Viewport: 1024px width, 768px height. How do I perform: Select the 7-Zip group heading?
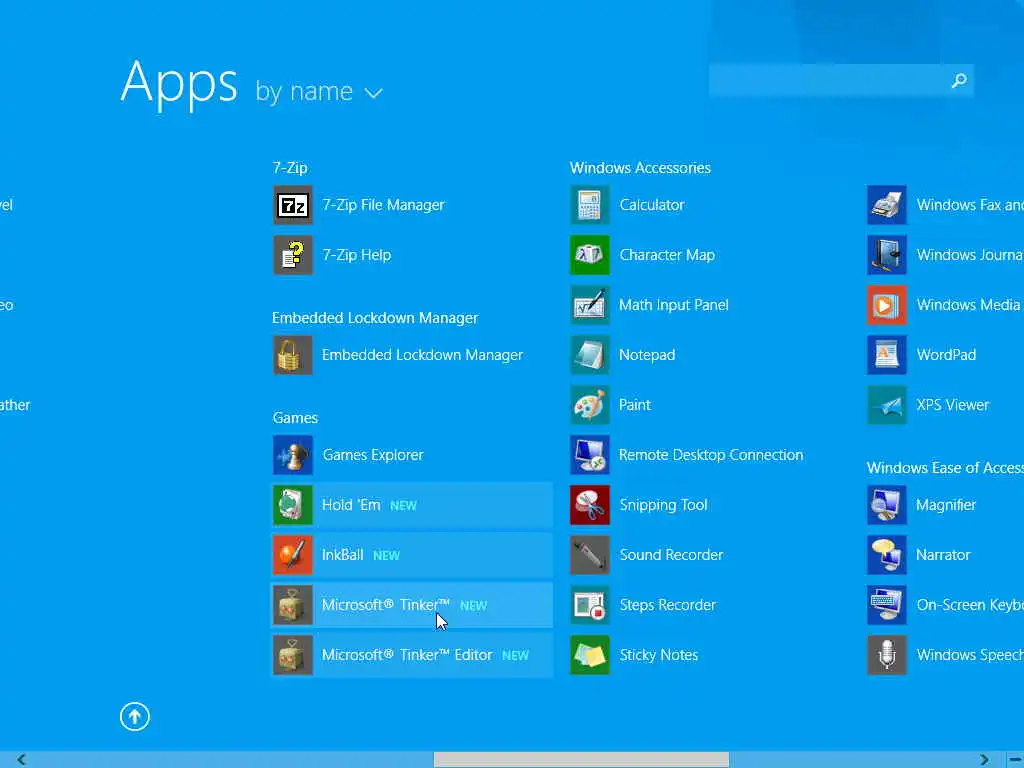click(290, 168)
